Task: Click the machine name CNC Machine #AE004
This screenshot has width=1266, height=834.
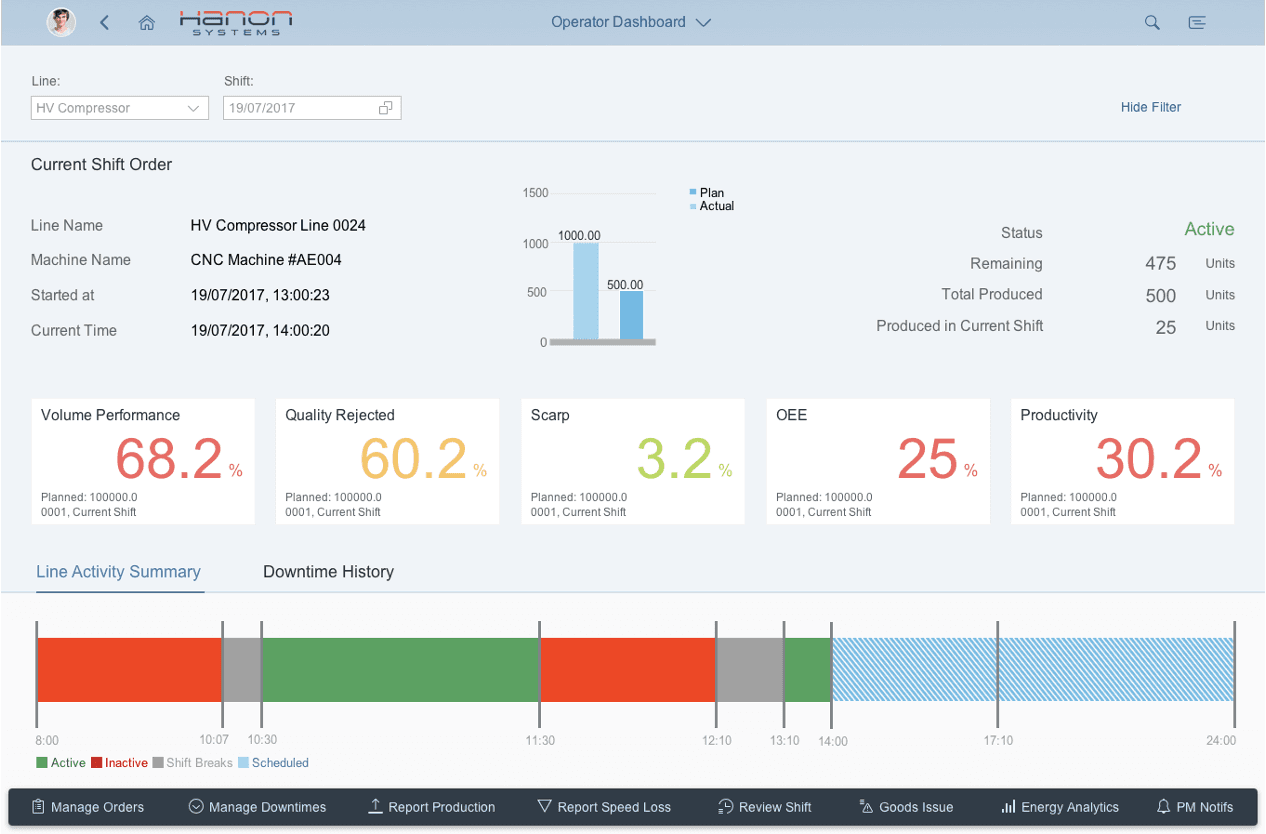Action: pyautogui.click(x=266, y=260)
